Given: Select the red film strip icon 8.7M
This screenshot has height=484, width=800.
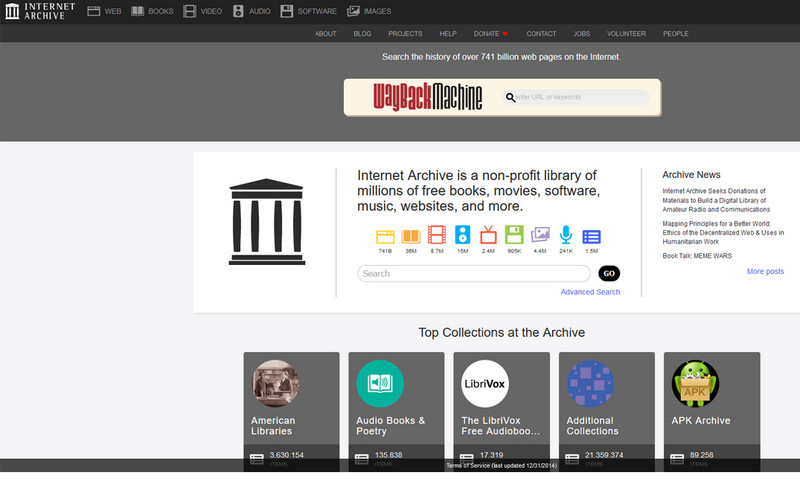Looking at the screenshot, I should tap(437, 235).
